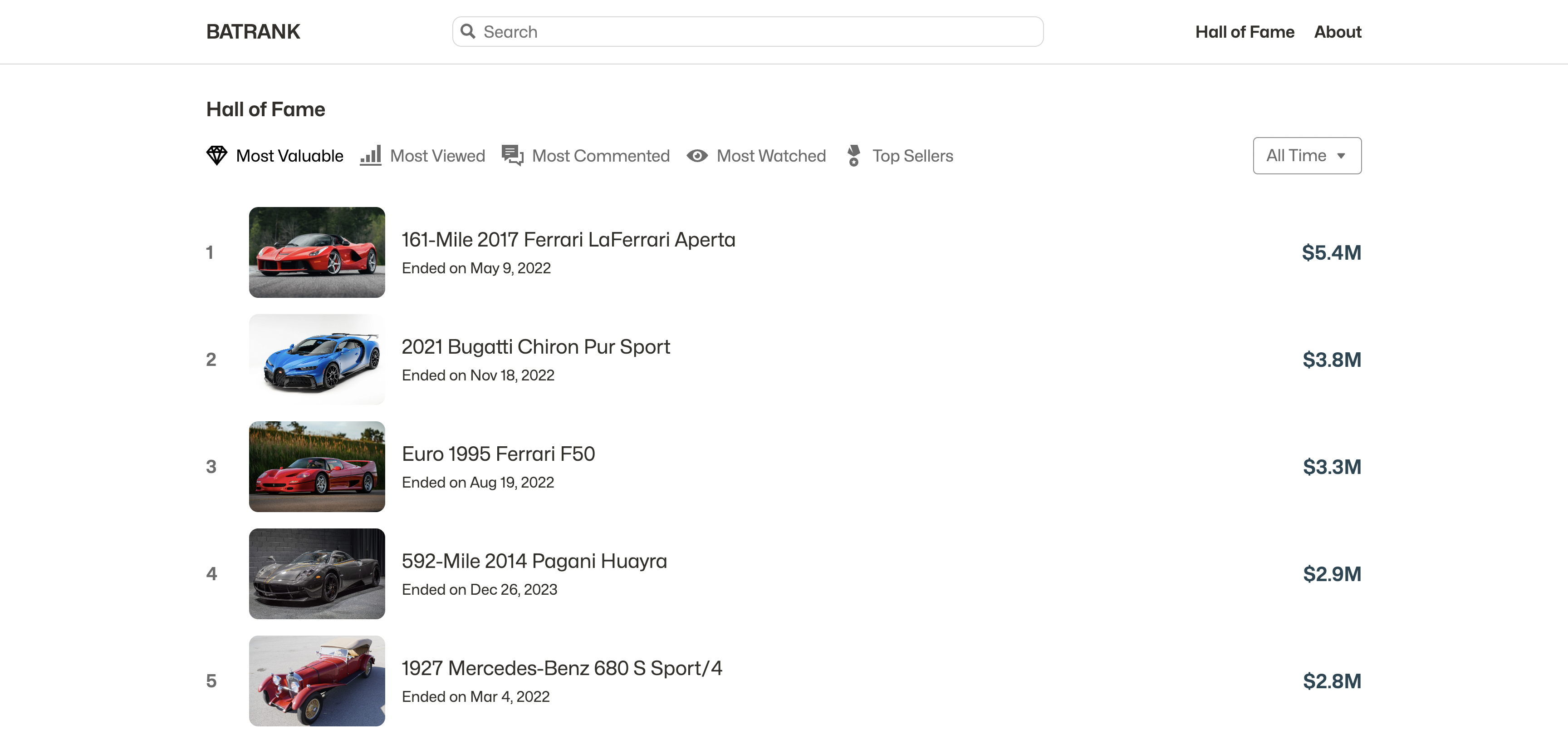Click the speech bubbles Most Commented icon
Screen dimensions: 1568x740
513,155
